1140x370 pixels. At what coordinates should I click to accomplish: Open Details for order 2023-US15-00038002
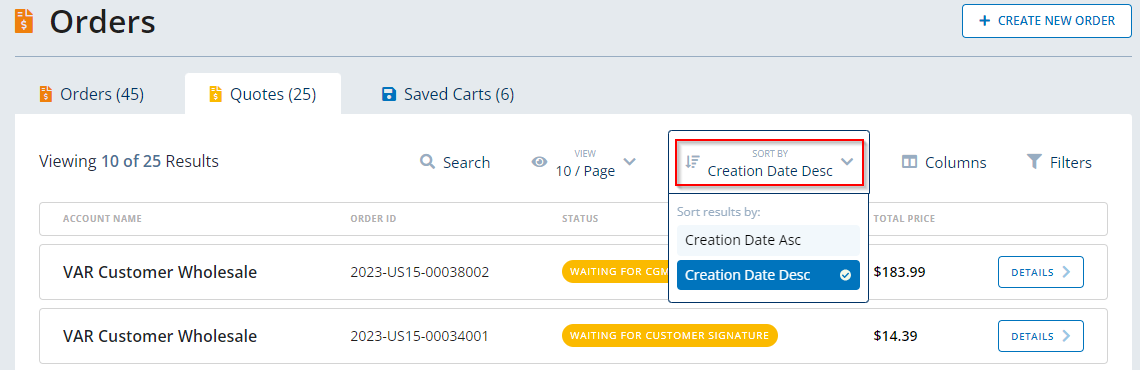[1040, 273]
